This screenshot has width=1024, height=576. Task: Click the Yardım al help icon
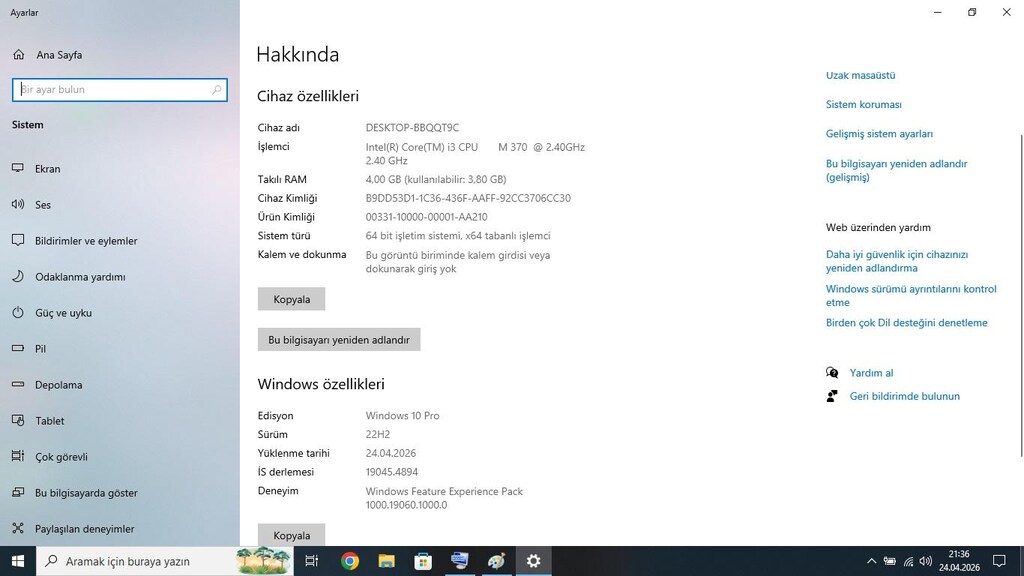click(832, 373)
